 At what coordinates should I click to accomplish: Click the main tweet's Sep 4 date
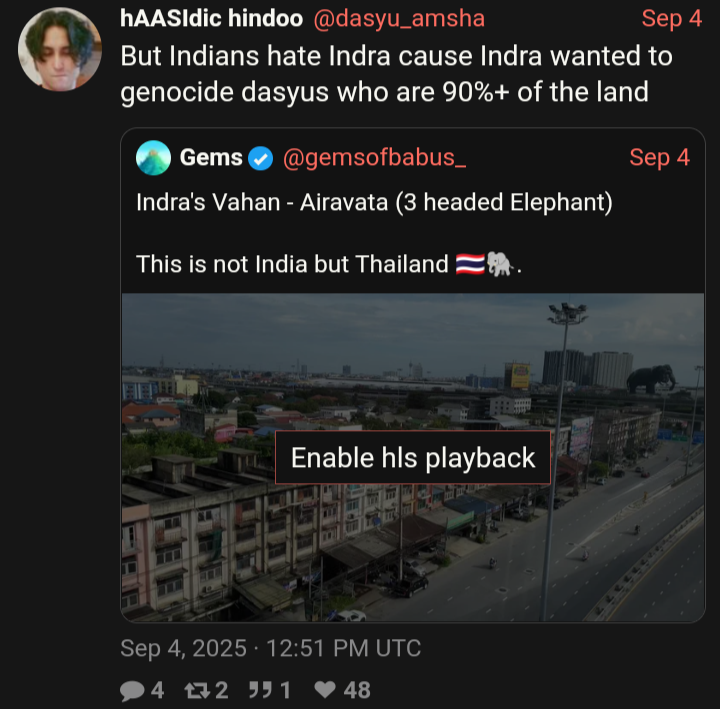671,18
